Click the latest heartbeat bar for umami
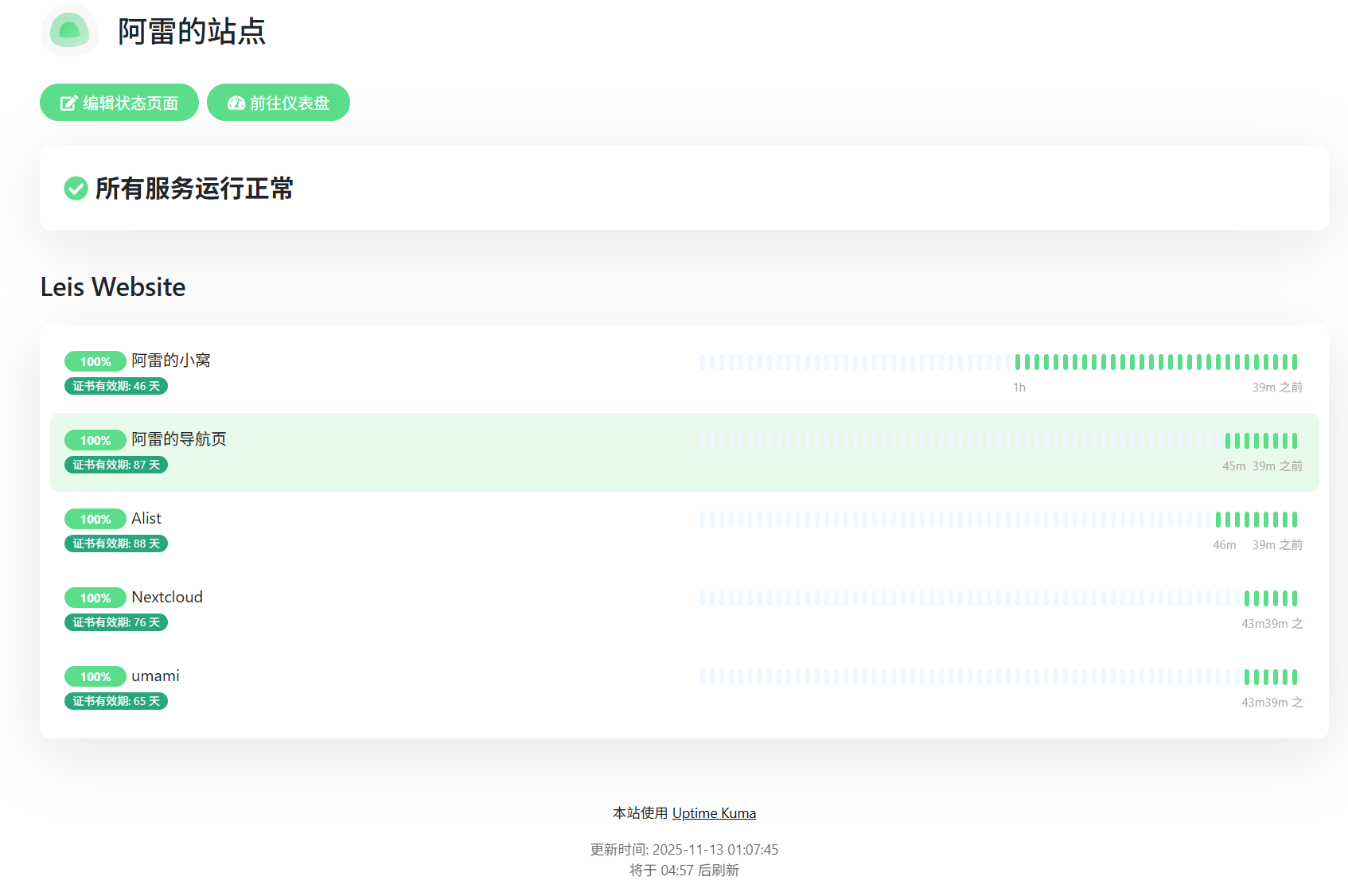The height and width of the screenshot is (896, 1348). pyautogui.click(x=1295, y=677)
